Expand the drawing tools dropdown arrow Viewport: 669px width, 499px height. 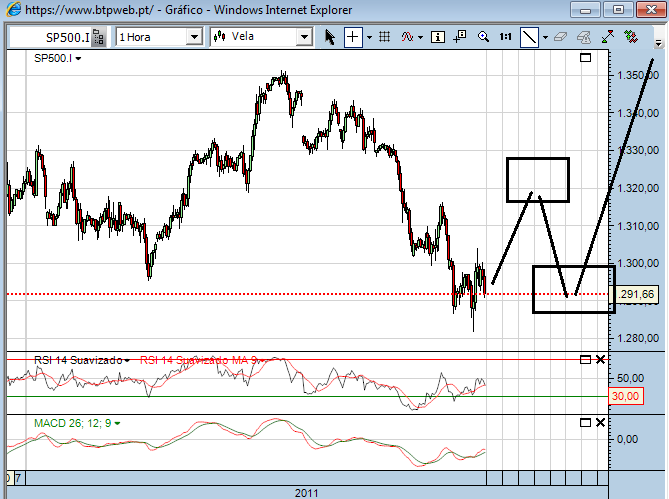click(545, 38)
